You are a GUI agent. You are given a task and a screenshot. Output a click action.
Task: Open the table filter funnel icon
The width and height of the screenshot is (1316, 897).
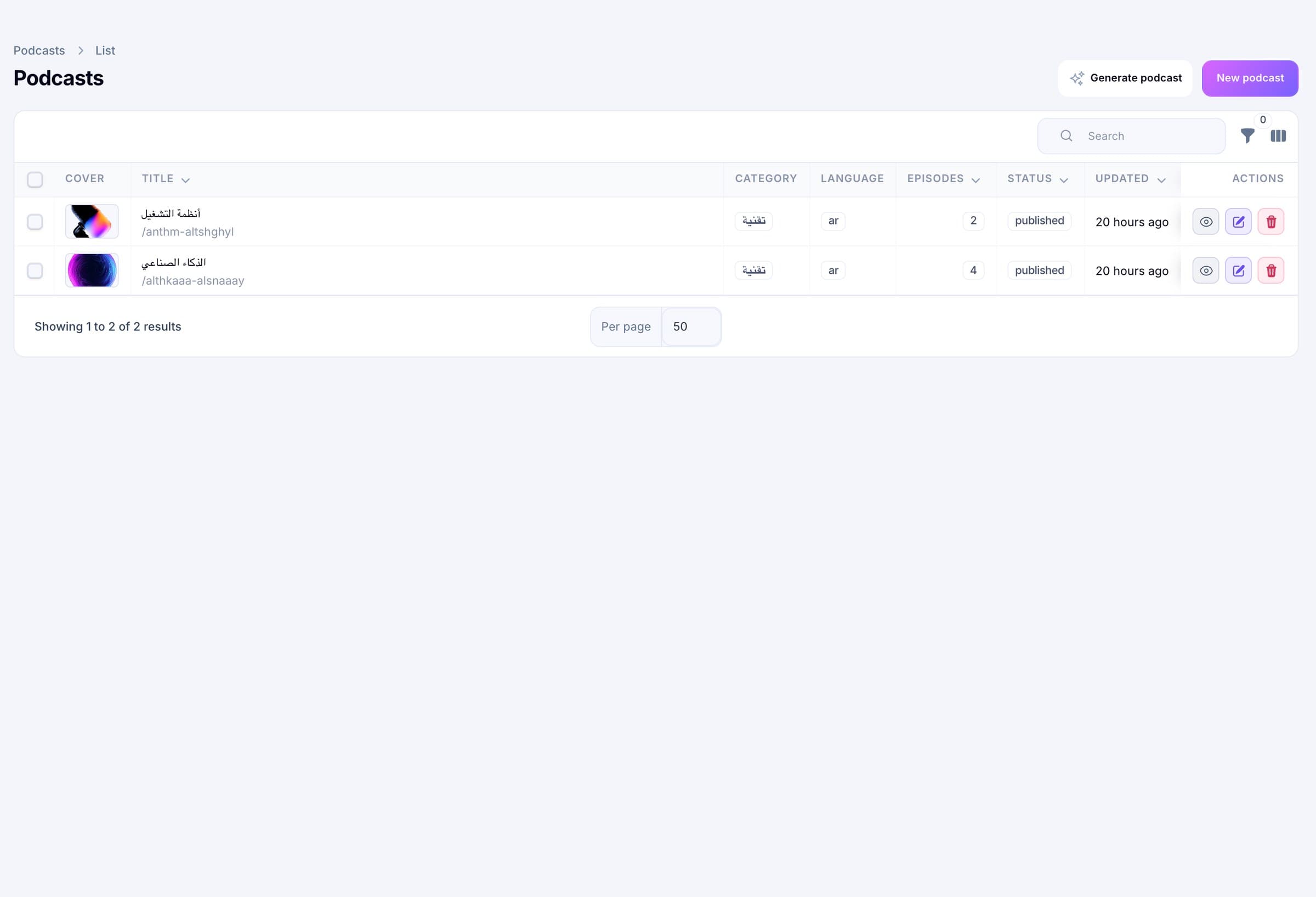[1247, 136]
